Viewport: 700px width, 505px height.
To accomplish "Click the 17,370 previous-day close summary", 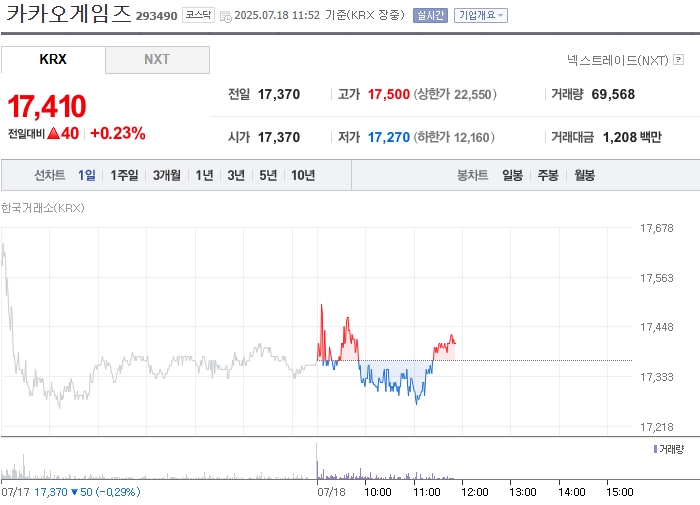I will 51,492.
